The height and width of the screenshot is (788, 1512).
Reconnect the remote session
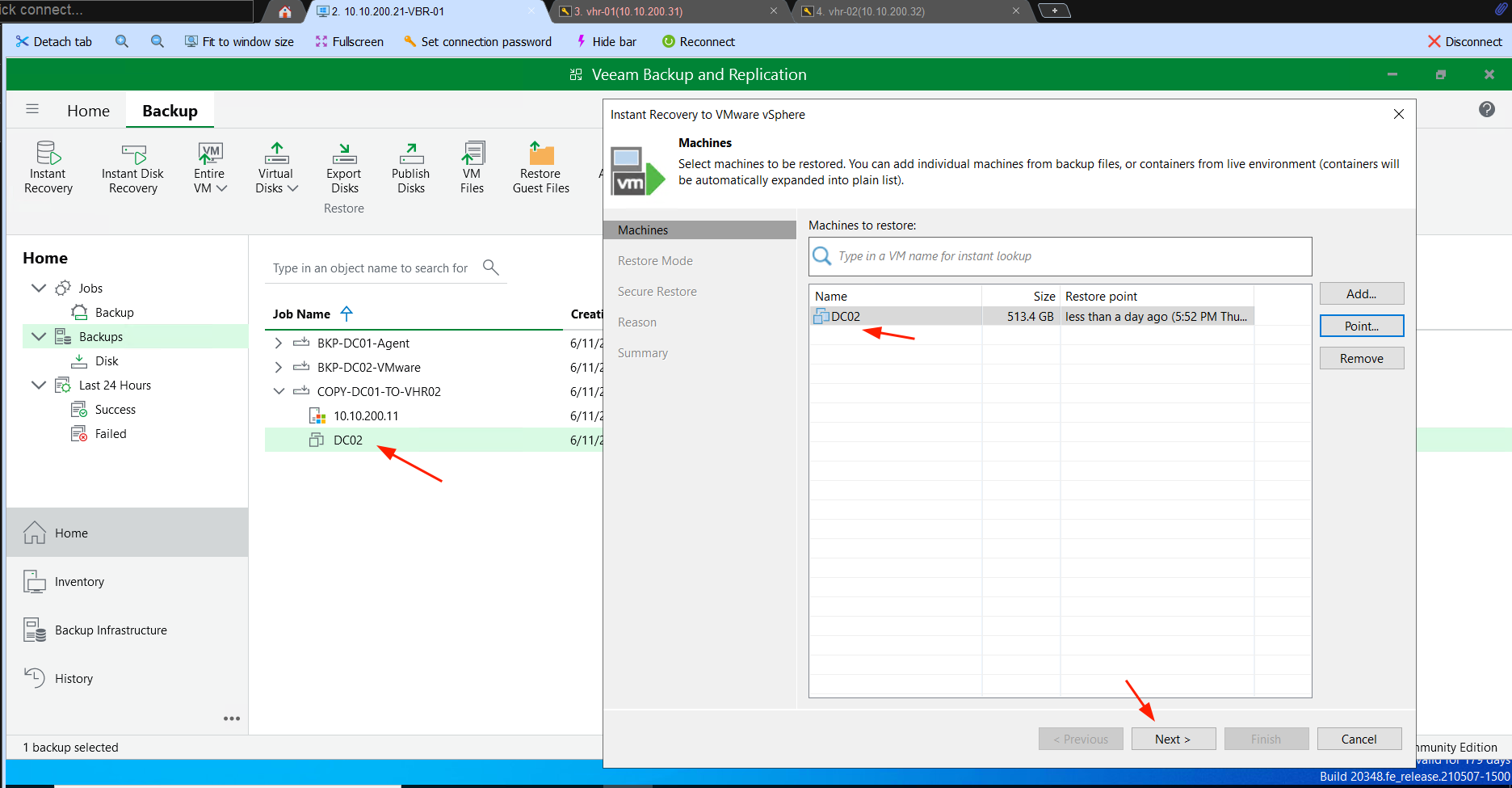point(699,41)
